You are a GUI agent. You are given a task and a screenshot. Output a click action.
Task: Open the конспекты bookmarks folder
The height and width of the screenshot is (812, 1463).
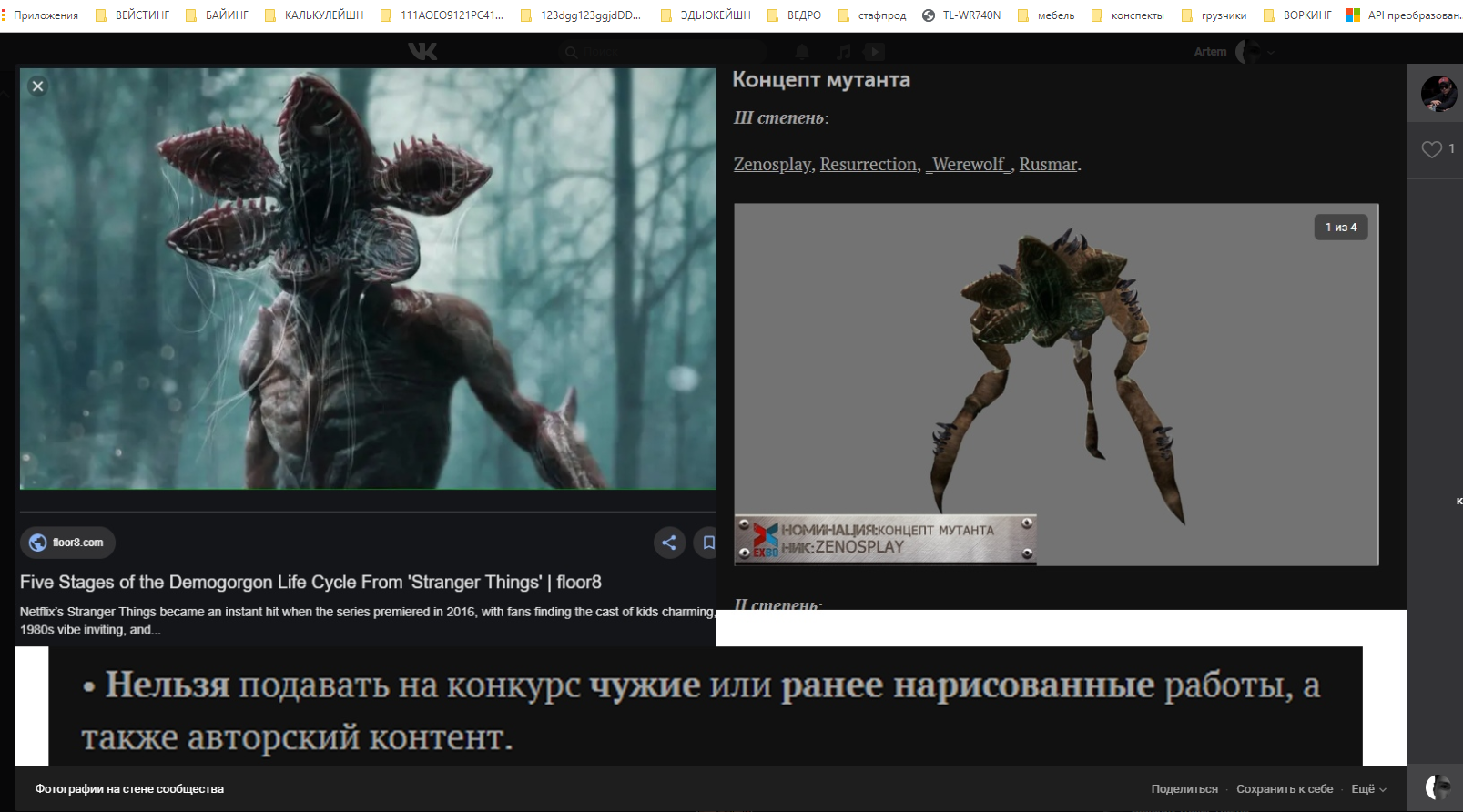coord(1128,15)
